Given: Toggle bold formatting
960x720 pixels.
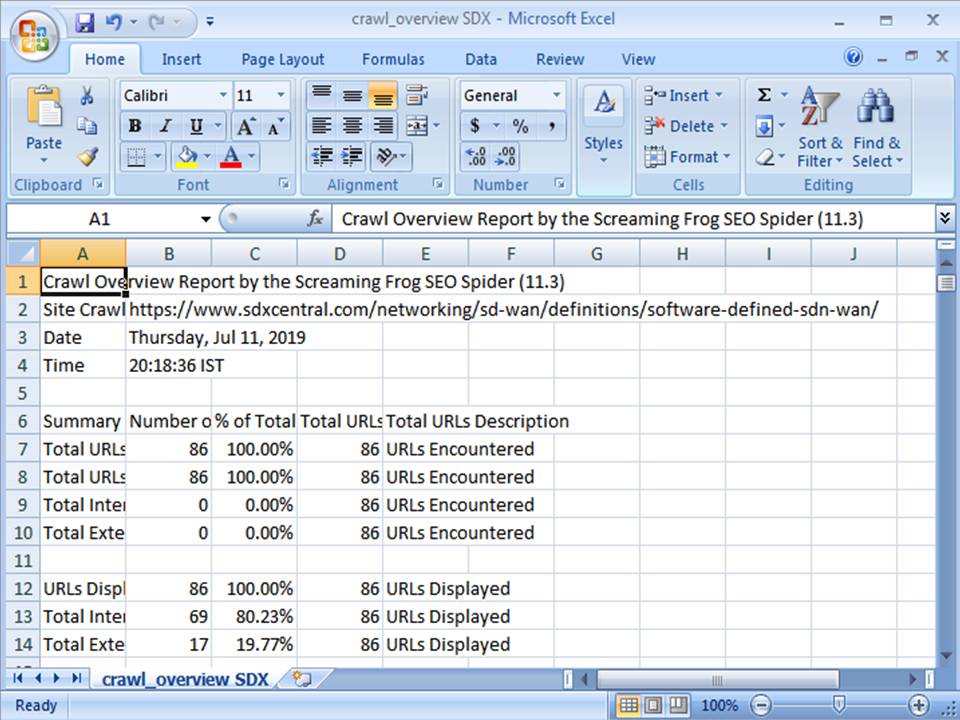Looking at the screenshot, I should [133, 127].
